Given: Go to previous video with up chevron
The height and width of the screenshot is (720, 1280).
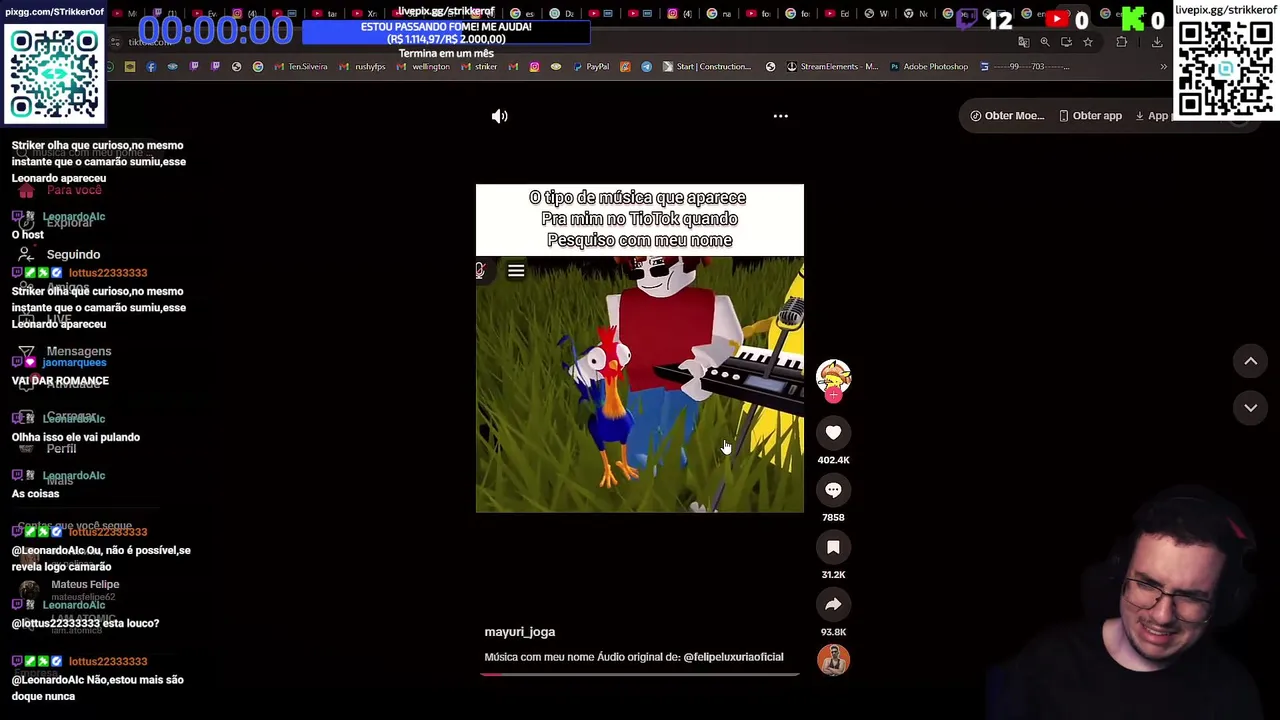Looking at the screenshot, I should click(1250, 361).
